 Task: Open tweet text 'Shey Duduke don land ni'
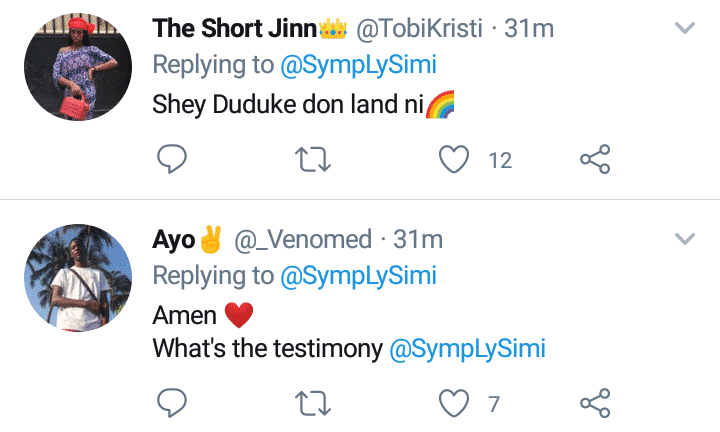click(288, 105)
